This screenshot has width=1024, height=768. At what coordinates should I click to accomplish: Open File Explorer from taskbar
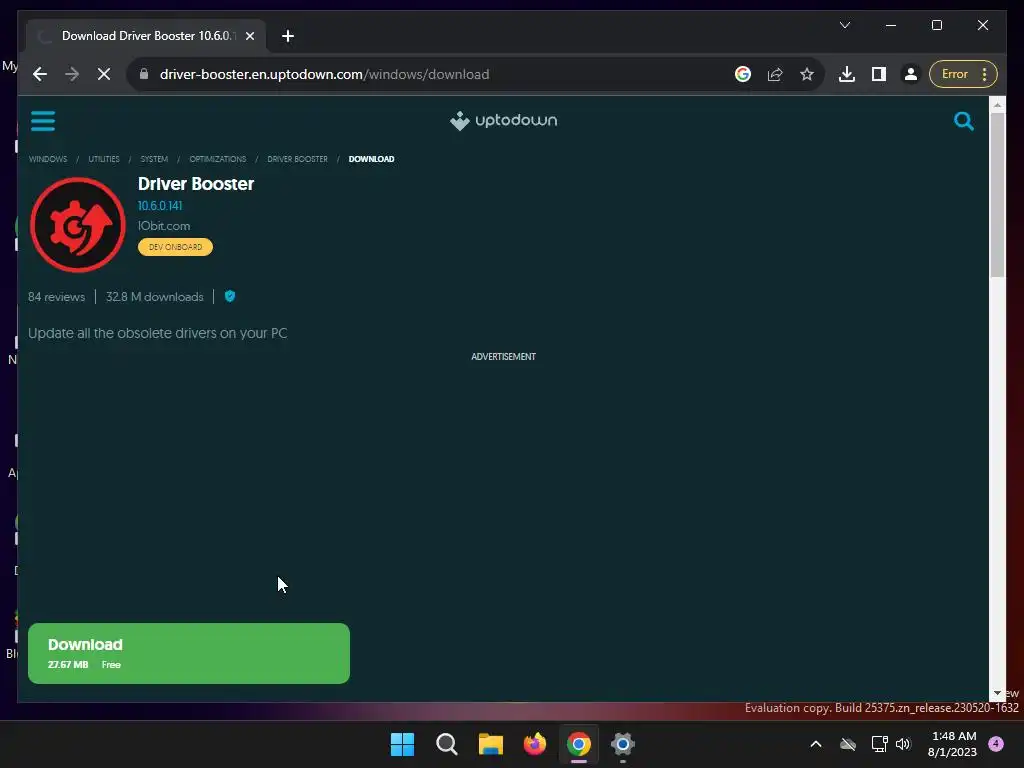click(x=490, y=744)
